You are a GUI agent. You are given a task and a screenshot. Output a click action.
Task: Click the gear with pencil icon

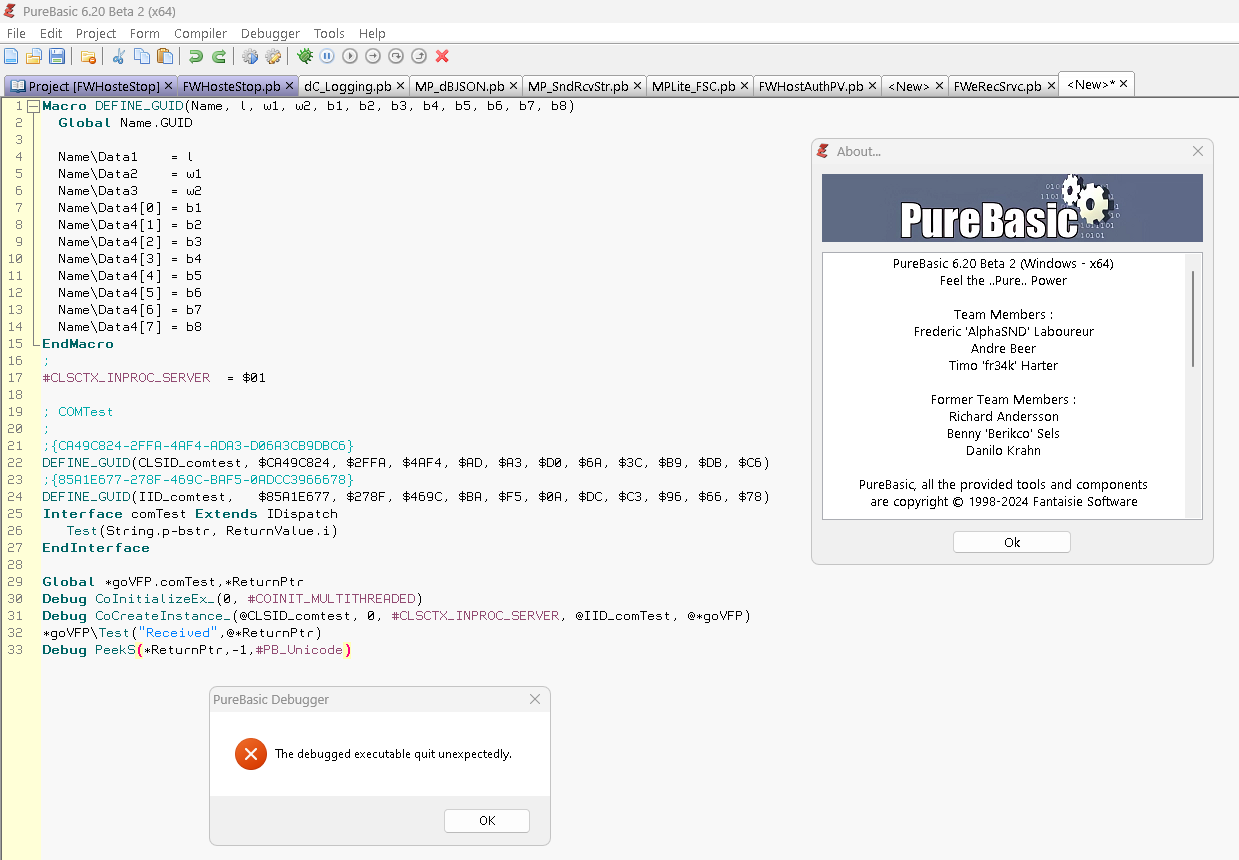tap(273, 56)
